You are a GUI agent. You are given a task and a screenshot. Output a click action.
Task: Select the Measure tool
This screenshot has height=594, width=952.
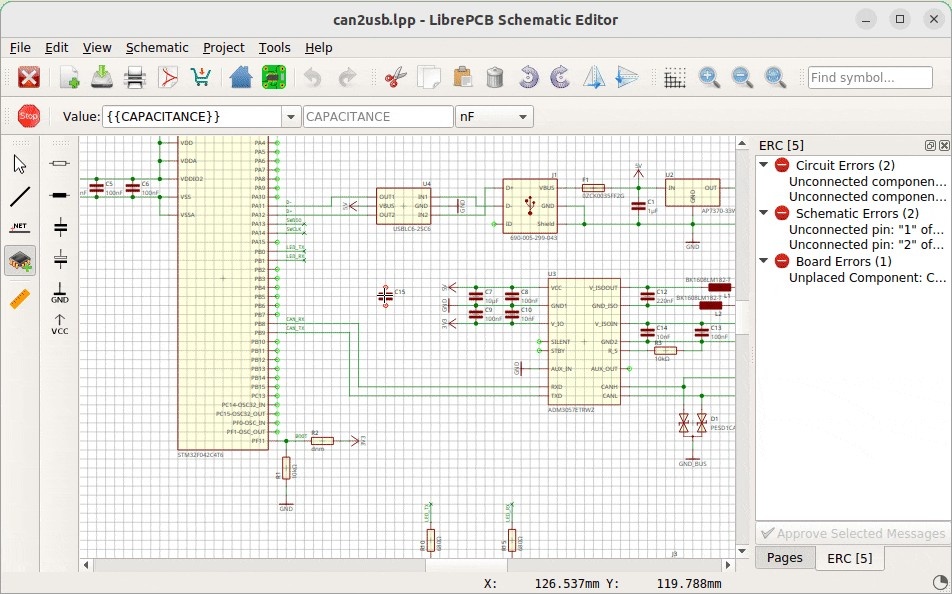(x=19, y=298)
